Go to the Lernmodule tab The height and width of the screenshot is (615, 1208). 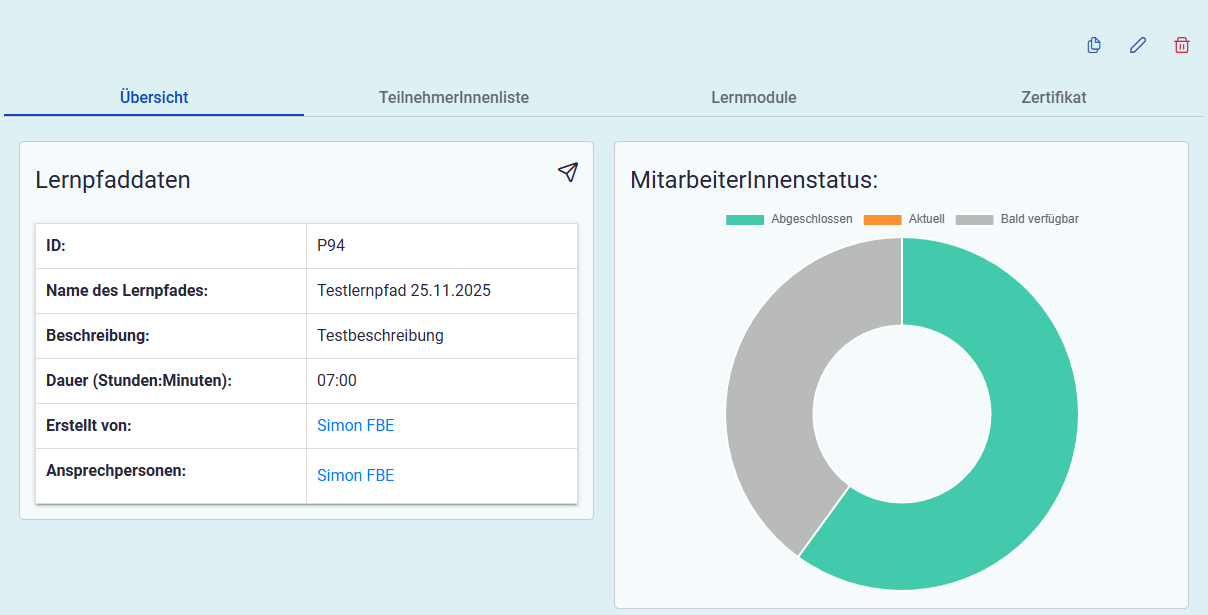pyautogui.click(x=754, y=97)
